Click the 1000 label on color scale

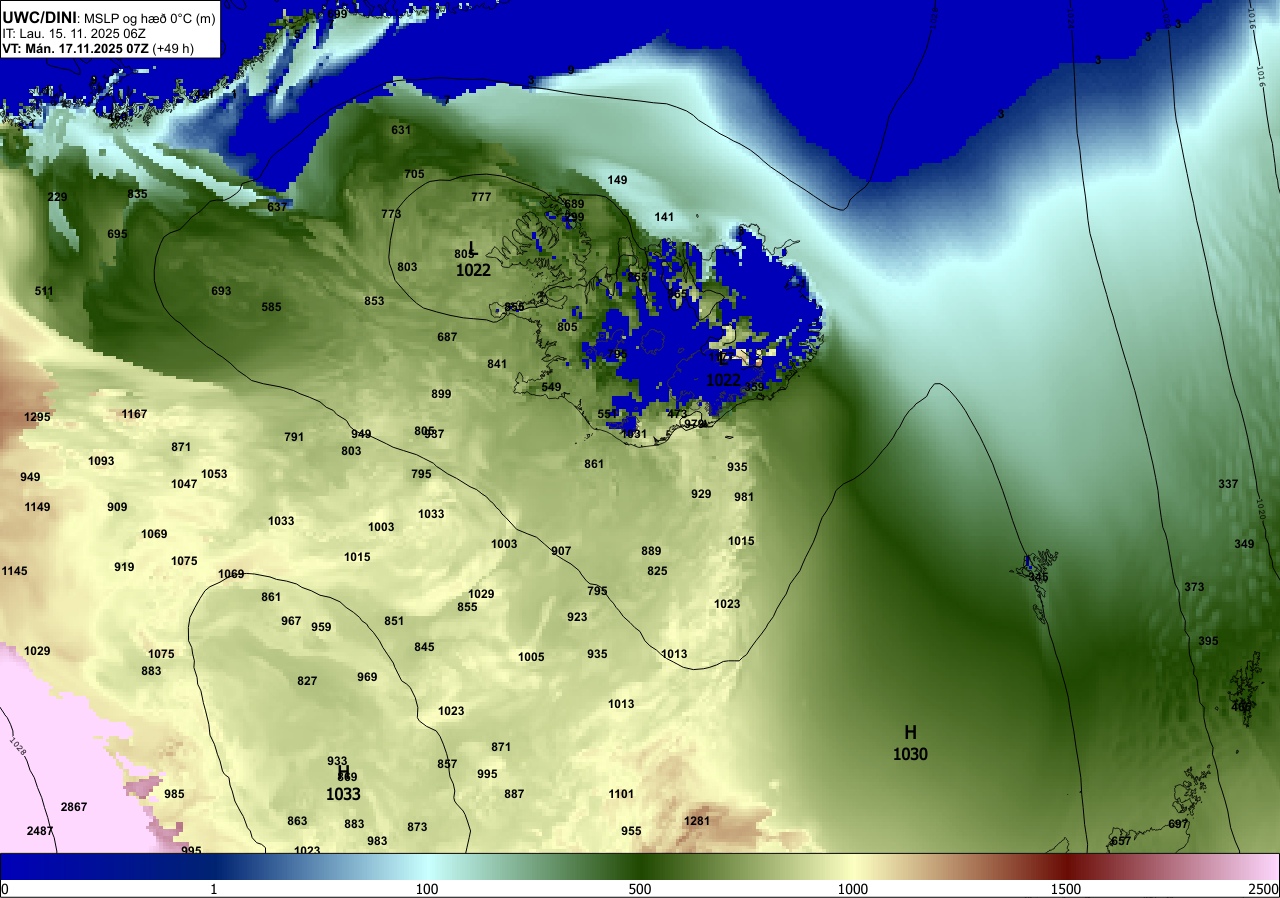pyautogui.click(x=852, y=889)
